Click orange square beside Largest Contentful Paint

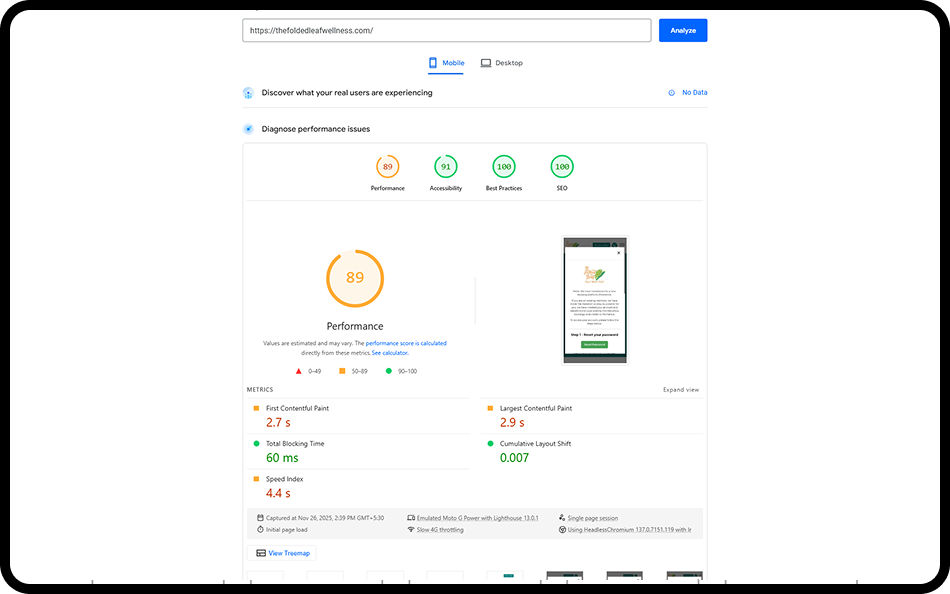coord(490,409)
